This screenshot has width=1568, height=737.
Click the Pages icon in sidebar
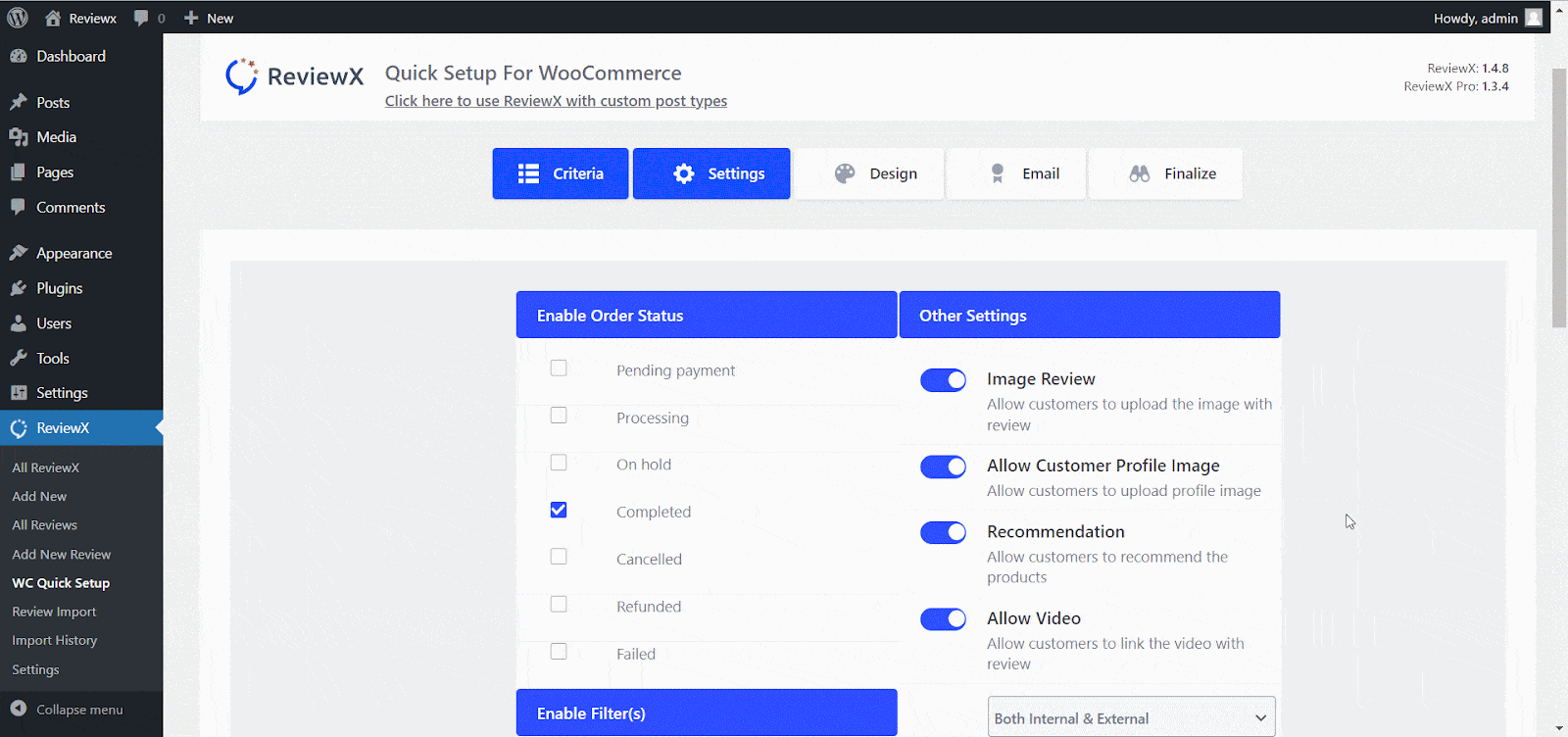19,172
